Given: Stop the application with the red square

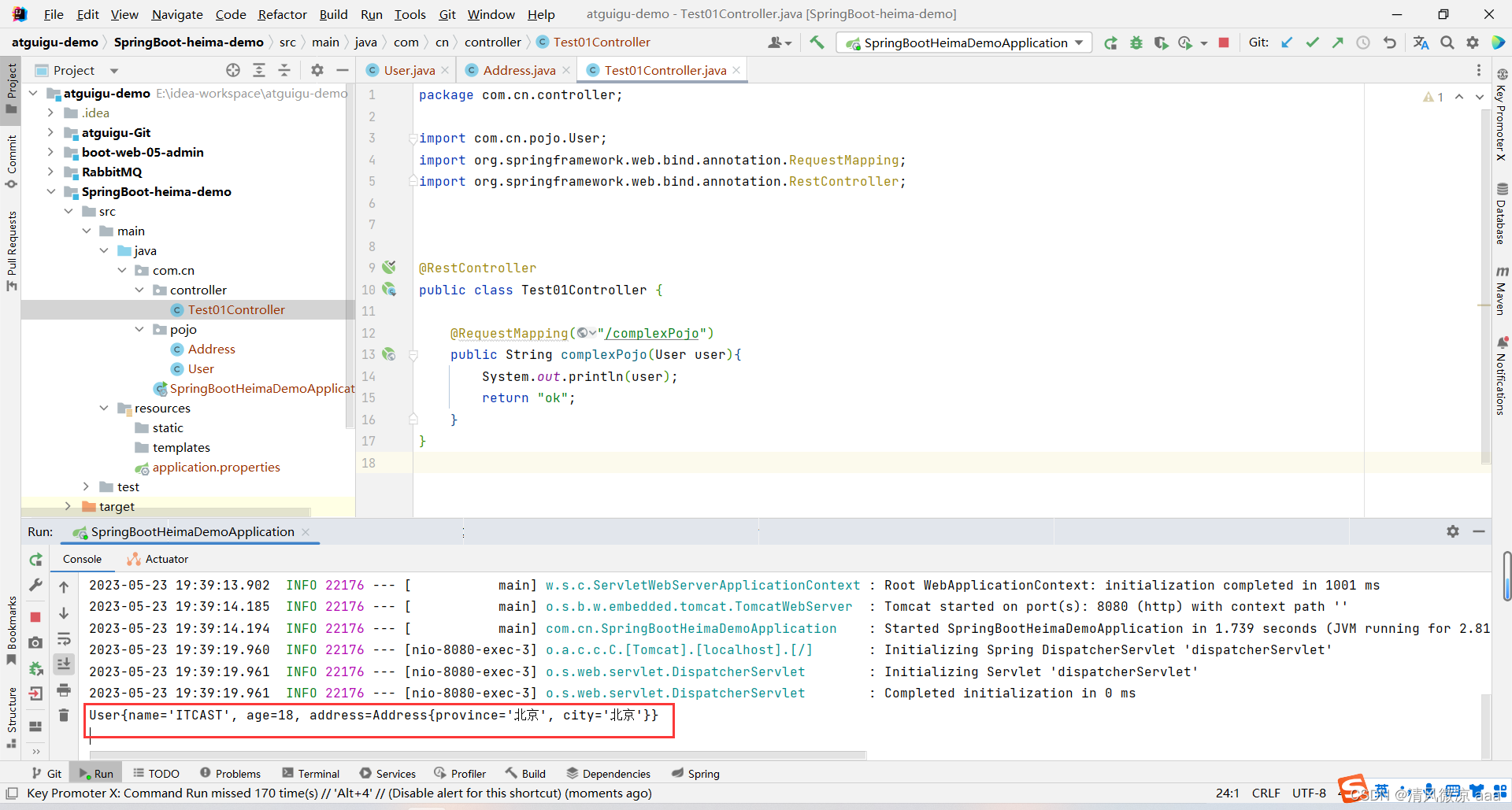Looking at the screenshot, I should tap(1224, 43).
